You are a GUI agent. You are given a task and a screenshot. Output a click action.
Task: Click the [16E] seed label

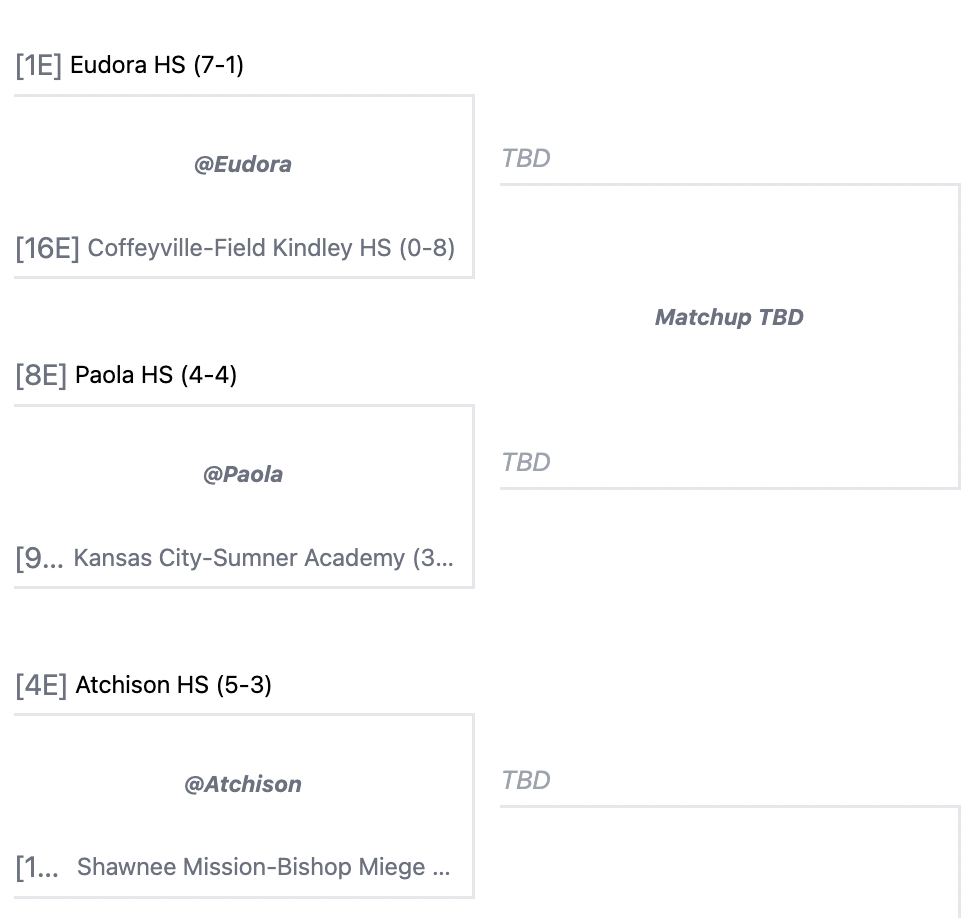pyautogui.click(x=47, y=248)
